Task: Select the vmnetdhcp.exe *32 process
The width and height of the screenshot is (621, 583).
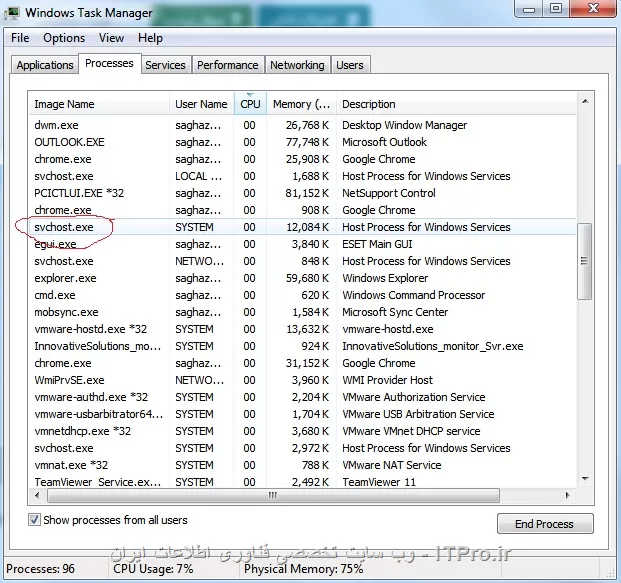Action: click(303, 431)
